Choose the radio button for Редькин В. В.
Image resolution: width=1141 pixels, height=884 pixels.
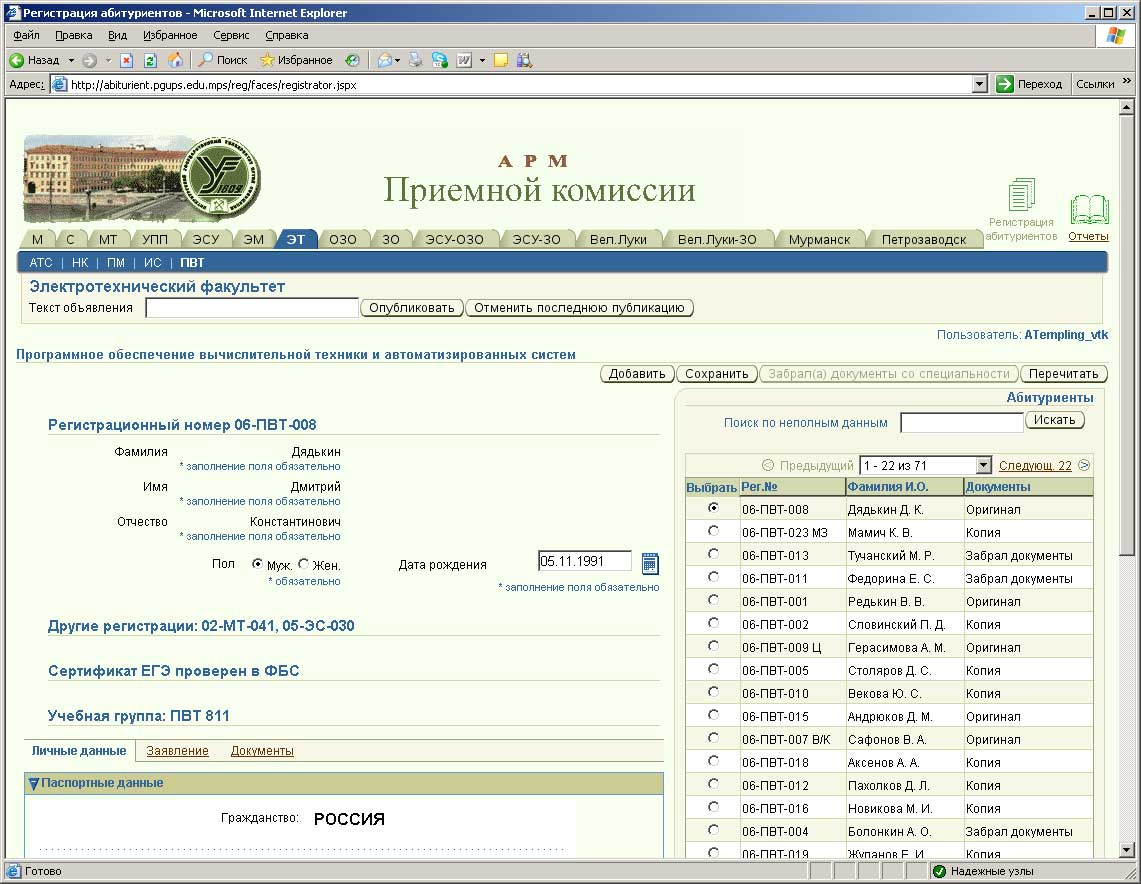point(713,600)
